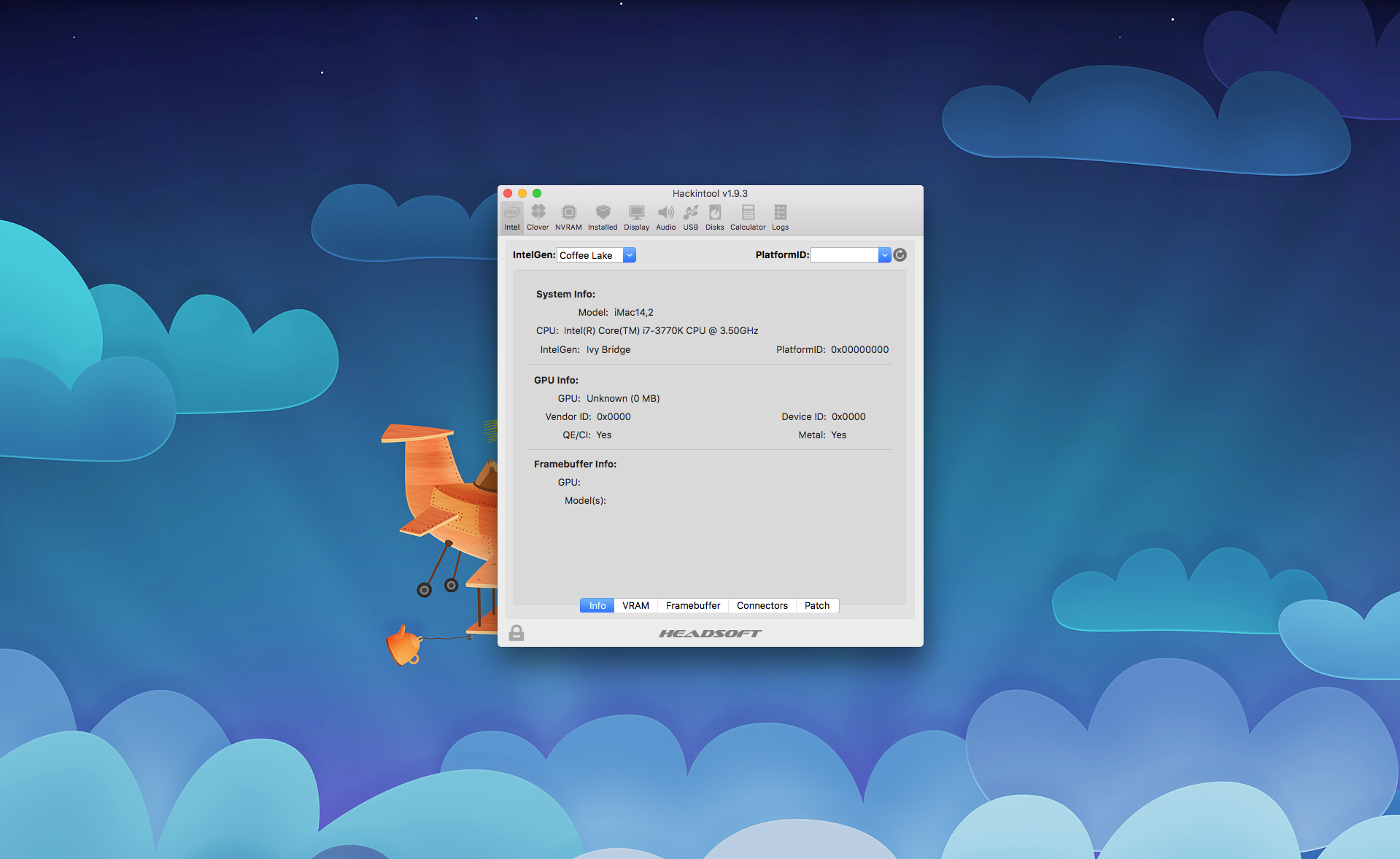Open the NVRAM section

568,217
